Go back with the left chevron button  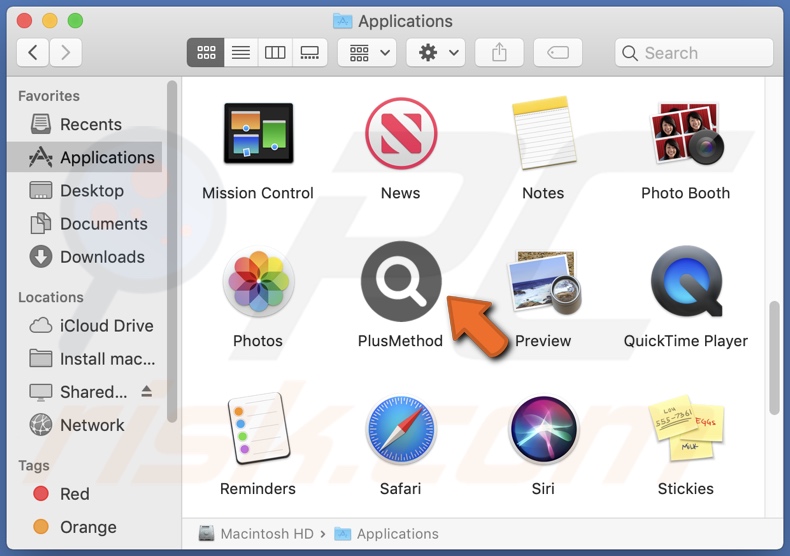(x=33, y=52)
